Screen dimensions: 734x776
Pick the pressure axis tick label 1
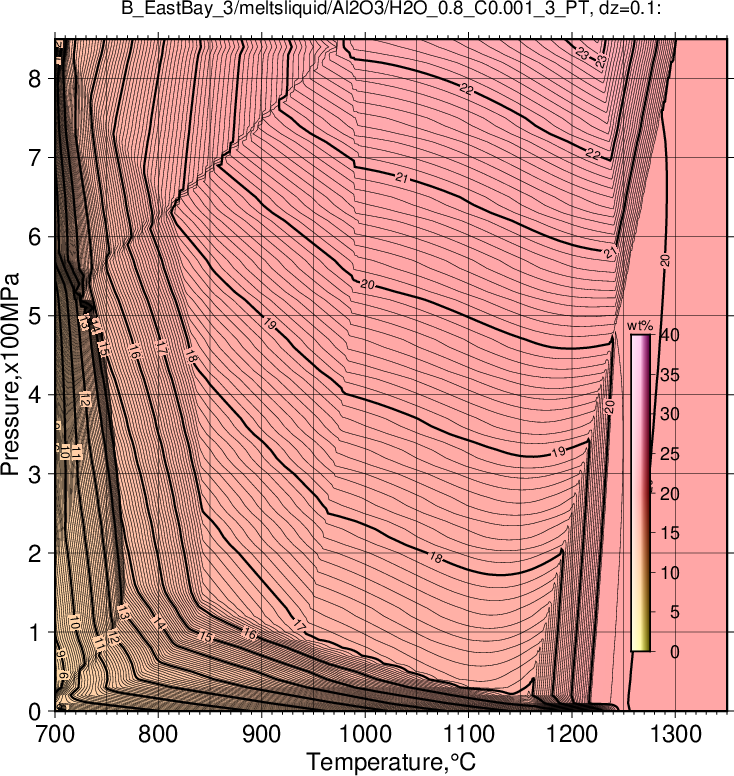coord(35,632)
